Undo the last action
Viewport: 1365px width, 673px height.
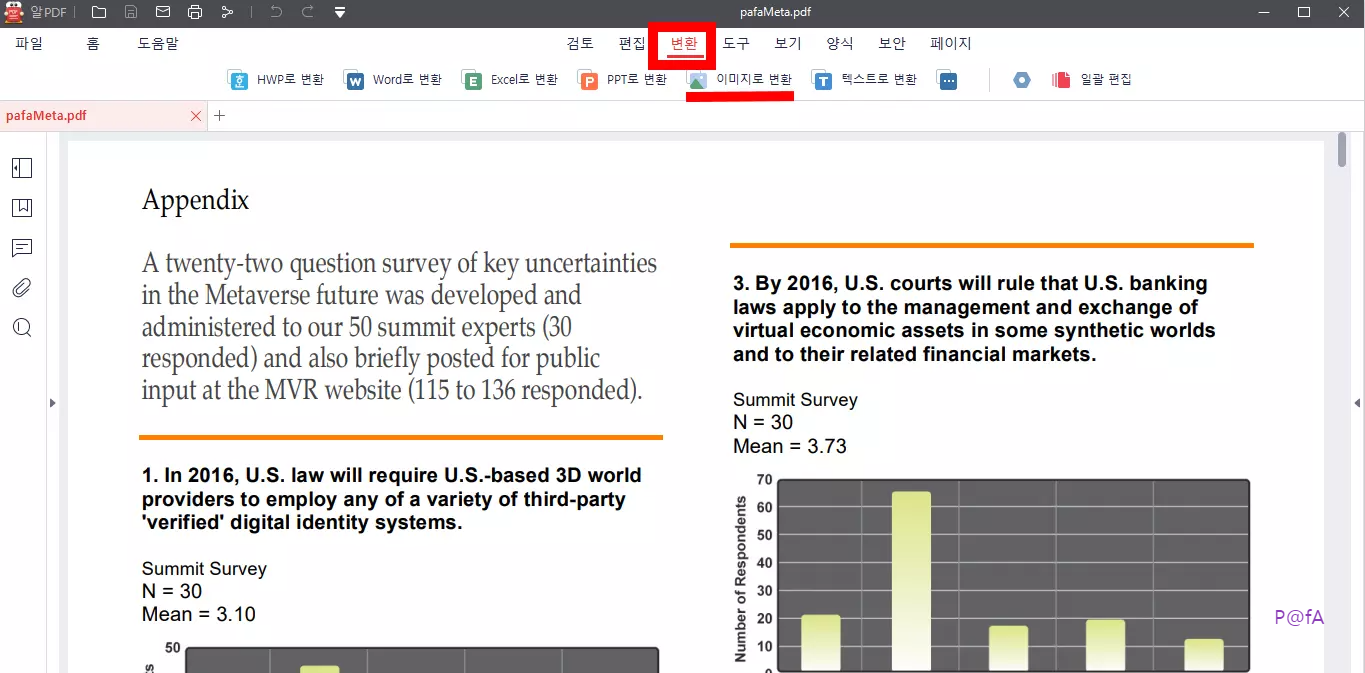[276, 12]
